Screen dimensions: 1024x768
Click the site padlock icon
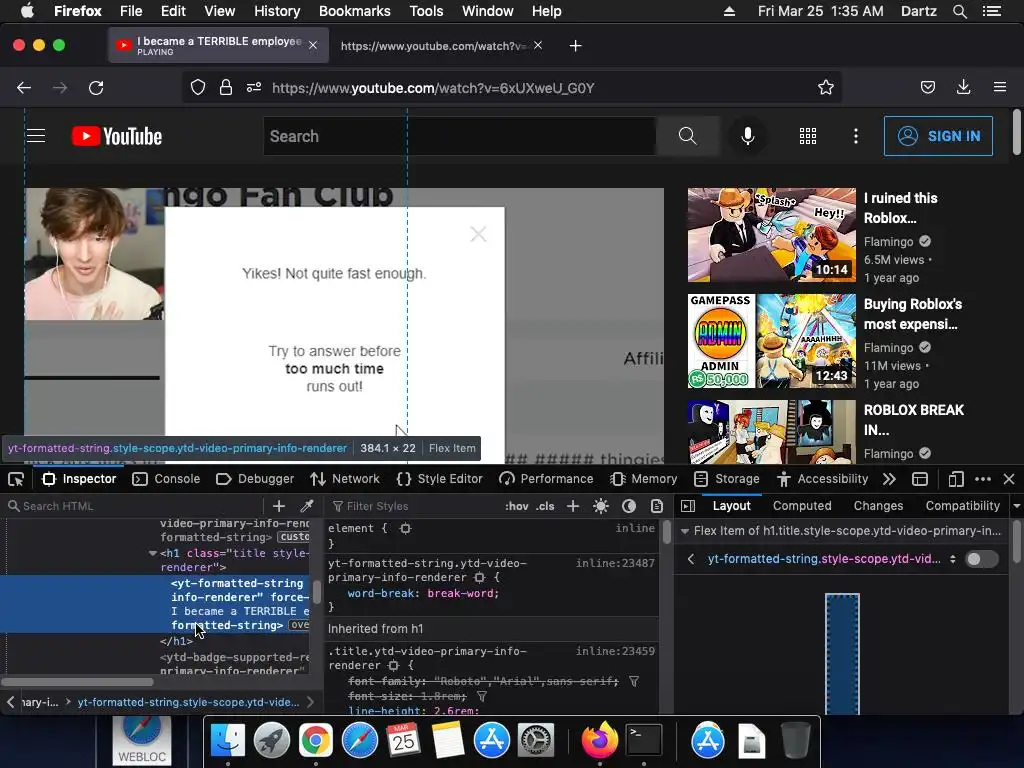point(226,88)
